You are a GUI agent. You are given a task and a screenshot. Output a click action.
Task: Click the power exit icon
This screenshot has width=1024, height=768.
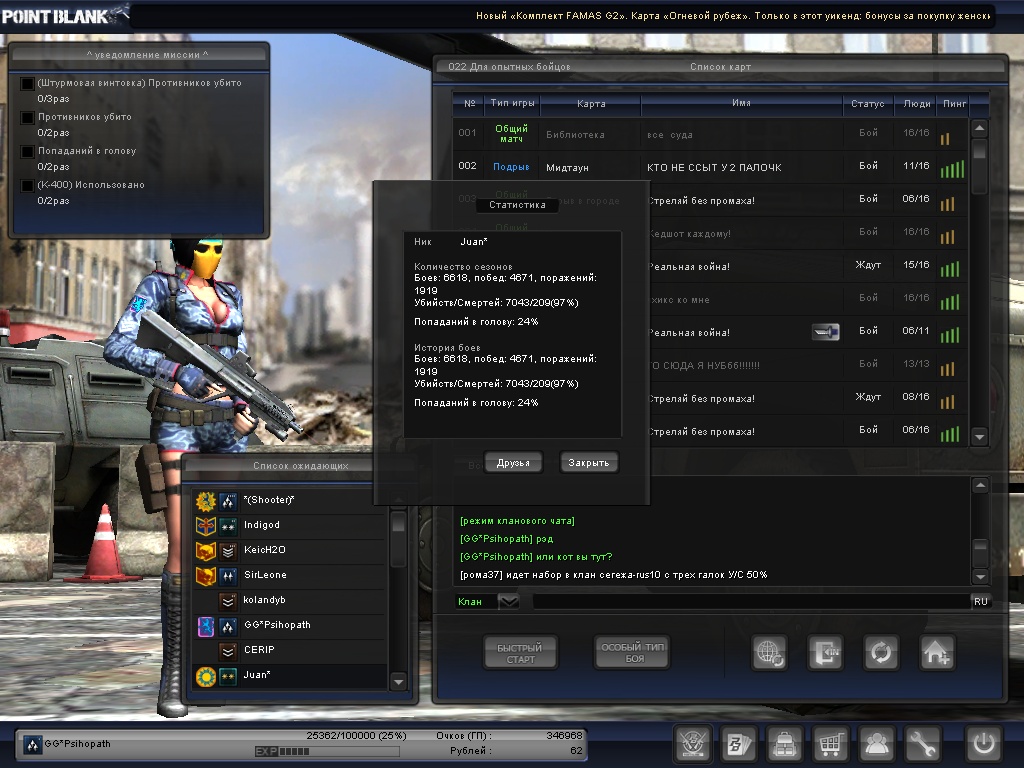click(984, 744)
